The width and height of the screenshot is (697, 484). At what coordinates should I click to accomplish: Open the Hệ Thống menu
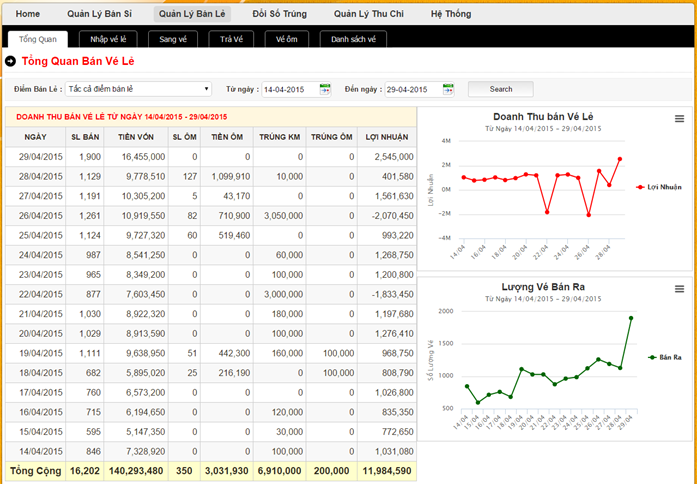[x=451, y=14]
